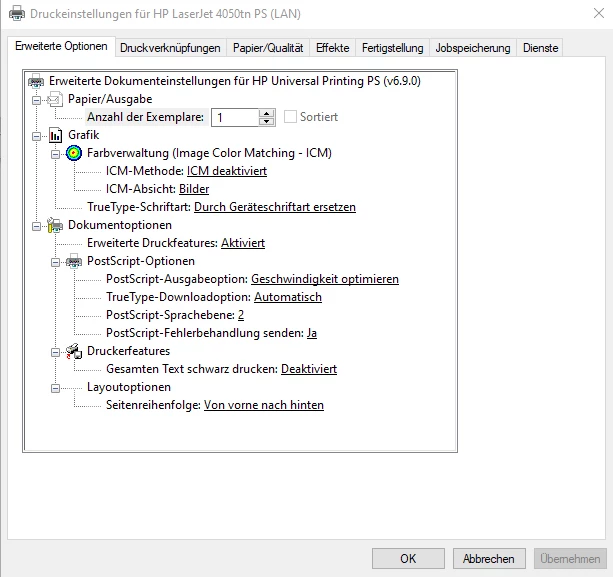Viewport: 613px width, 577px height.
Task: Click PostScript-Fehlerbehandlung senden value Ja
Action: [x=312, y=333]
